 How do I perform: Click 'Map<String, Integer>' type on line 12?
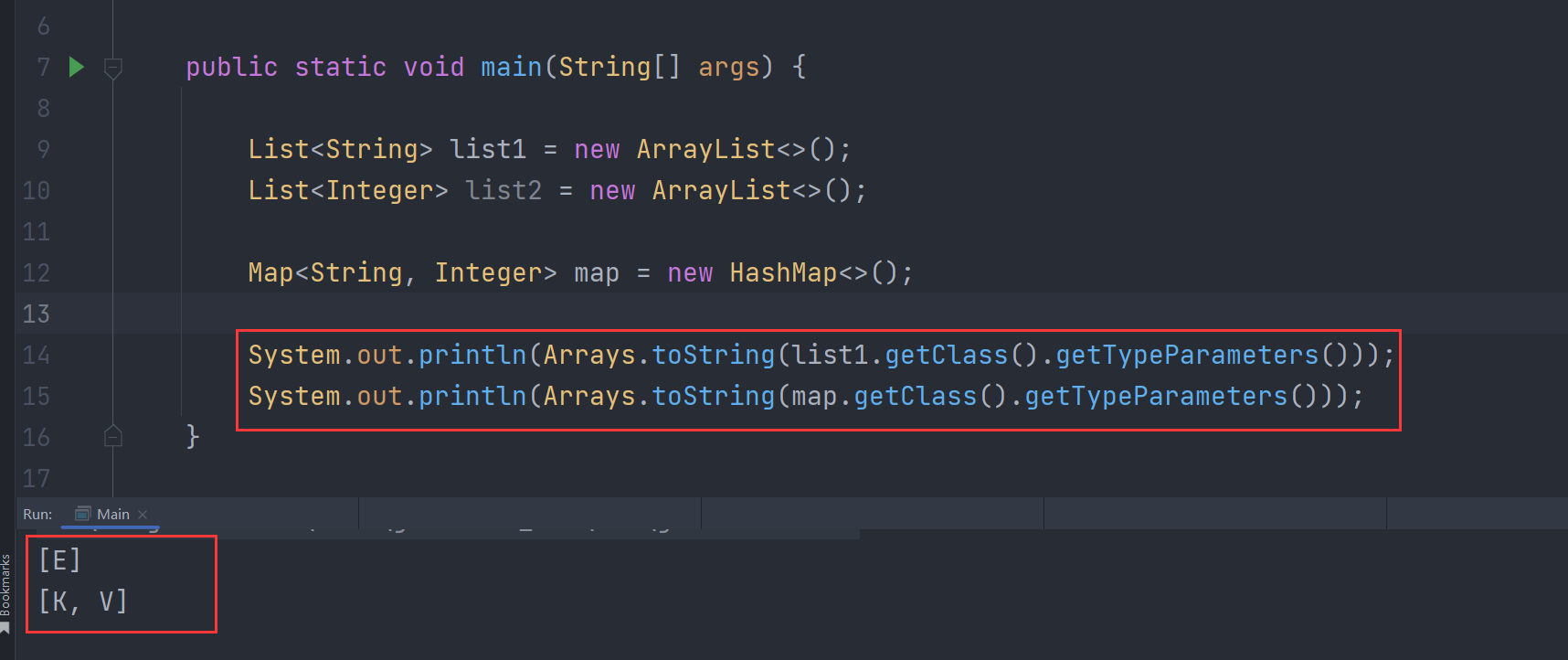pos(402,272)
